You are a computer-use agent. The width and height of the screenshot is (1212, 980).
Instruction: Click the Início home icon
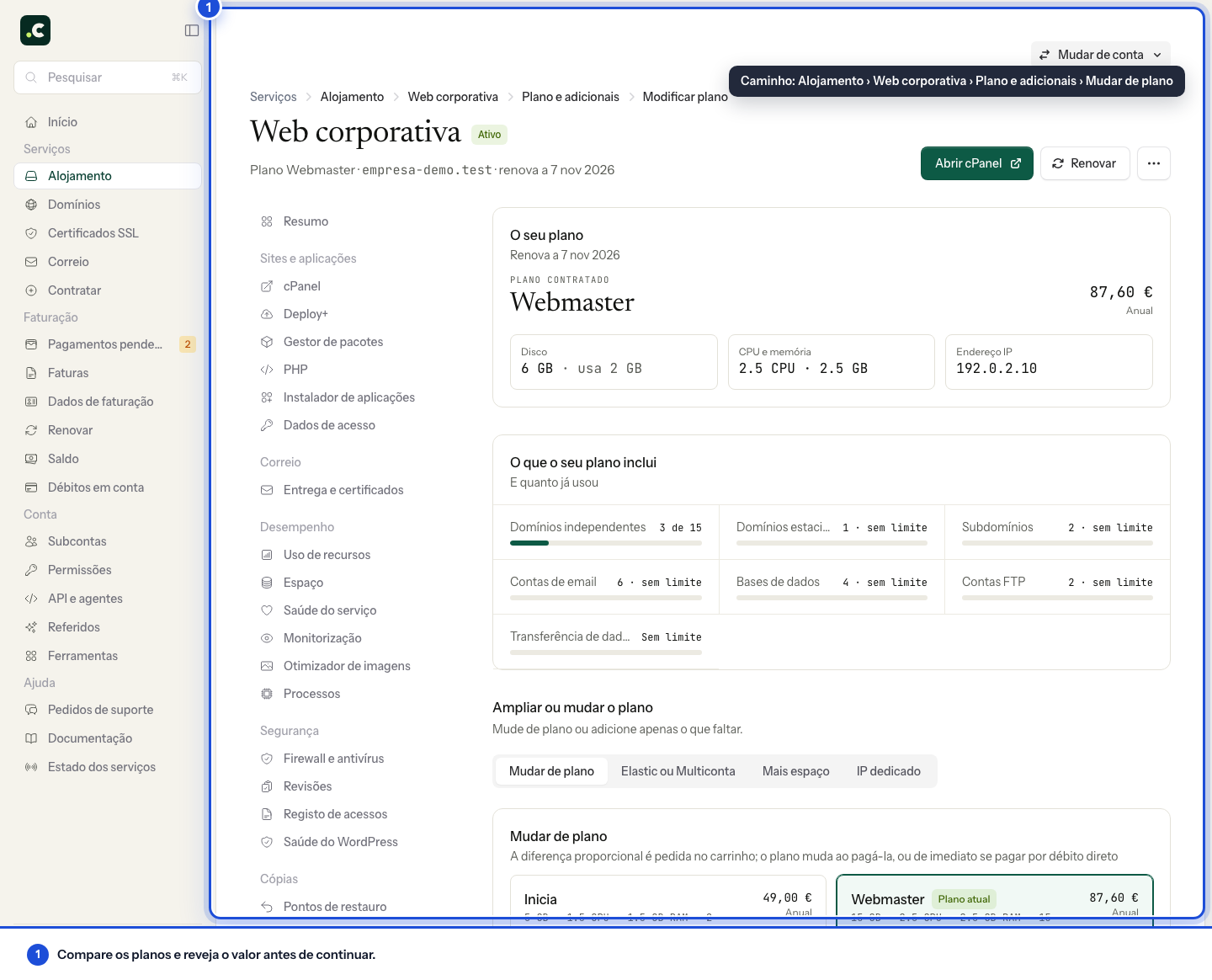click(x=31, y=122)
